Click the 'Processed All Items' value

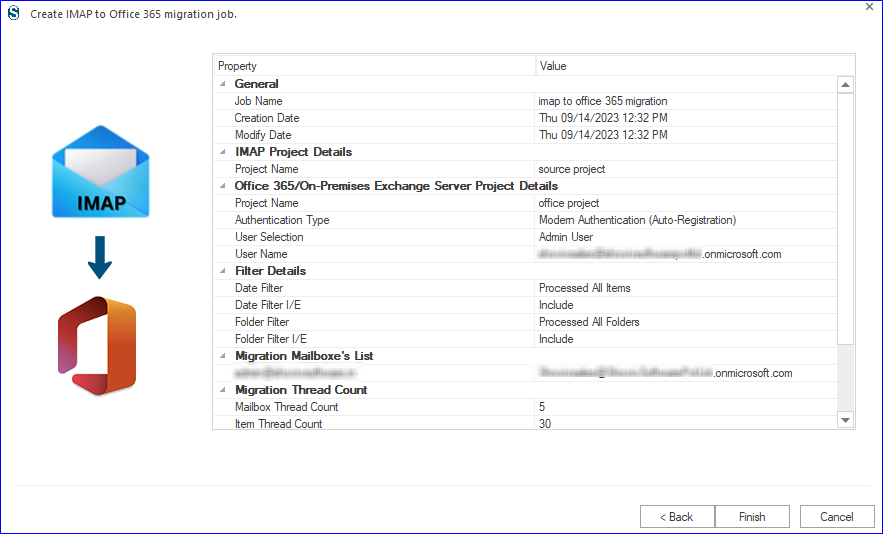585,288
